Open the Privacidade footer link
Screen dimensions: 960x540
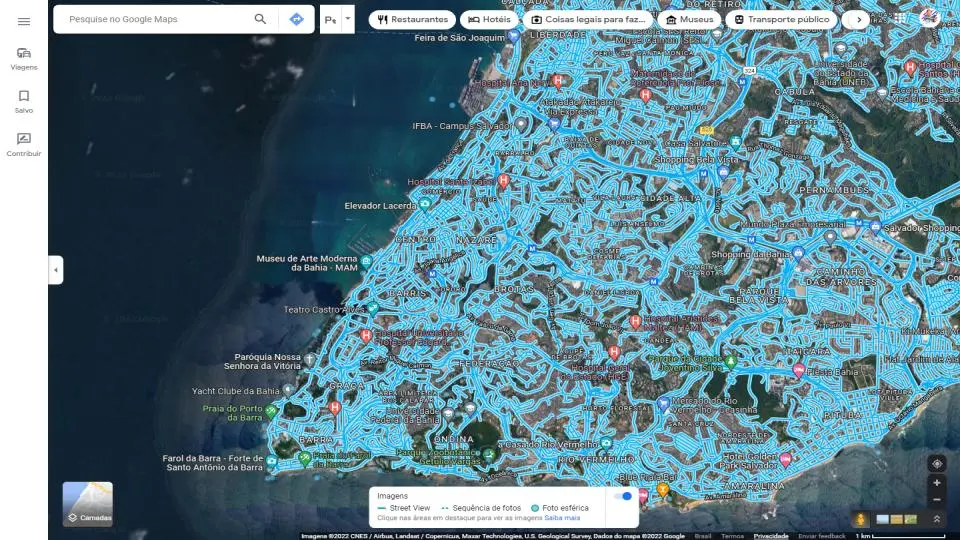(771, 536)
